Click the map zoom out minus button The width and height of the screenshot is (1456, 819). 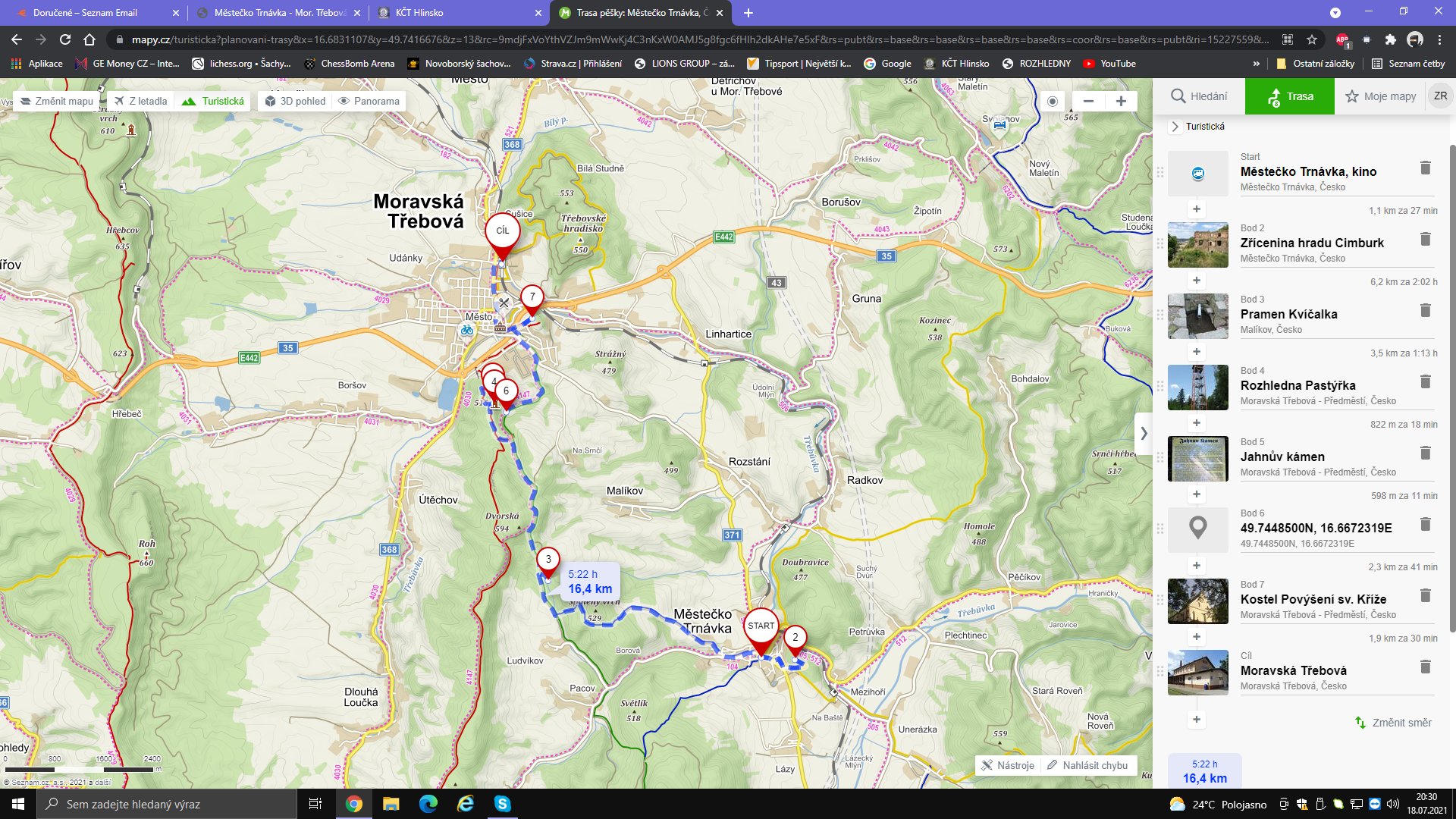click(1088, 101)
